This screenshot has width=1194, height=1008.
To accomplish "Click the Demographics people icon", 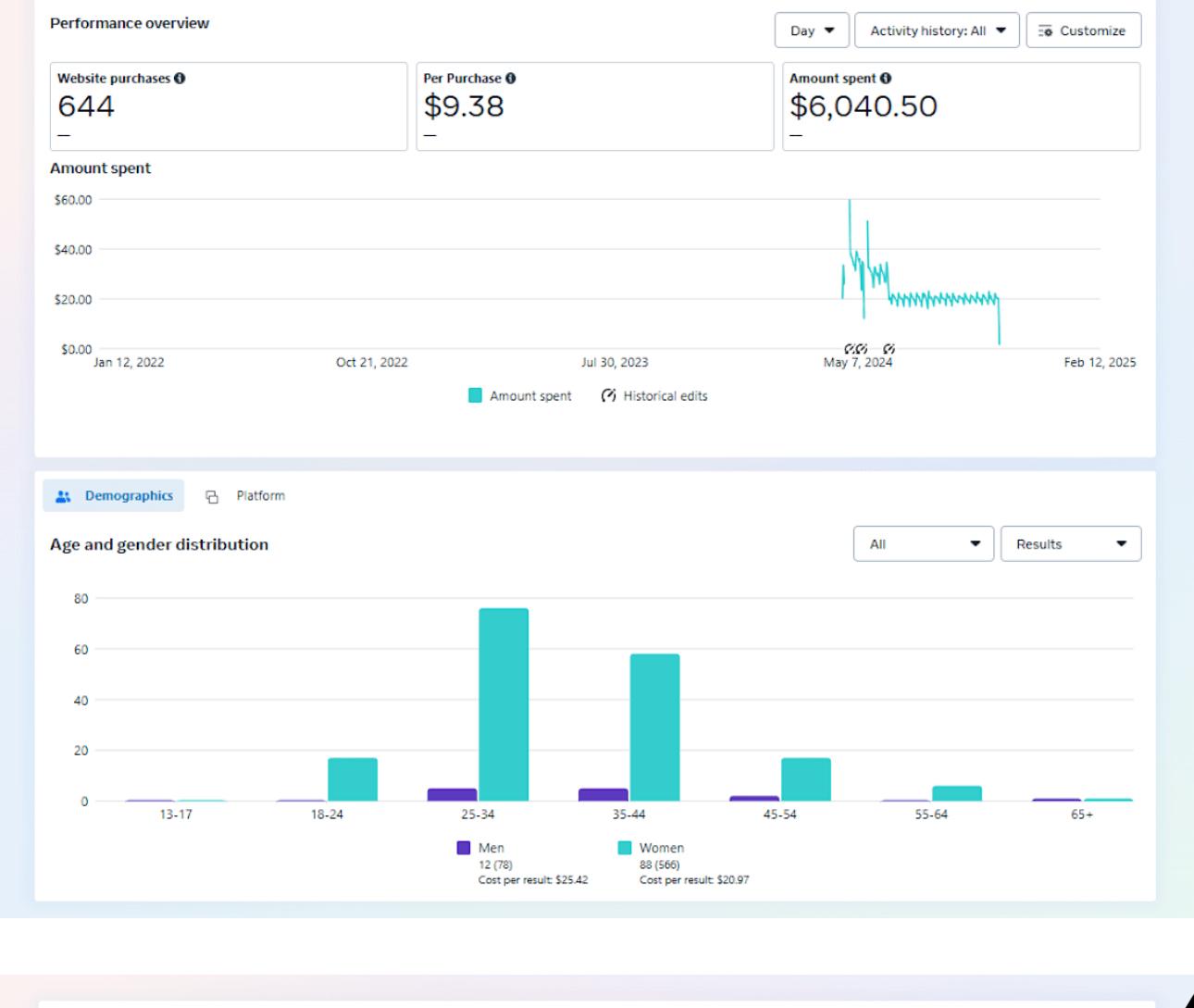I will pos(63,496).
